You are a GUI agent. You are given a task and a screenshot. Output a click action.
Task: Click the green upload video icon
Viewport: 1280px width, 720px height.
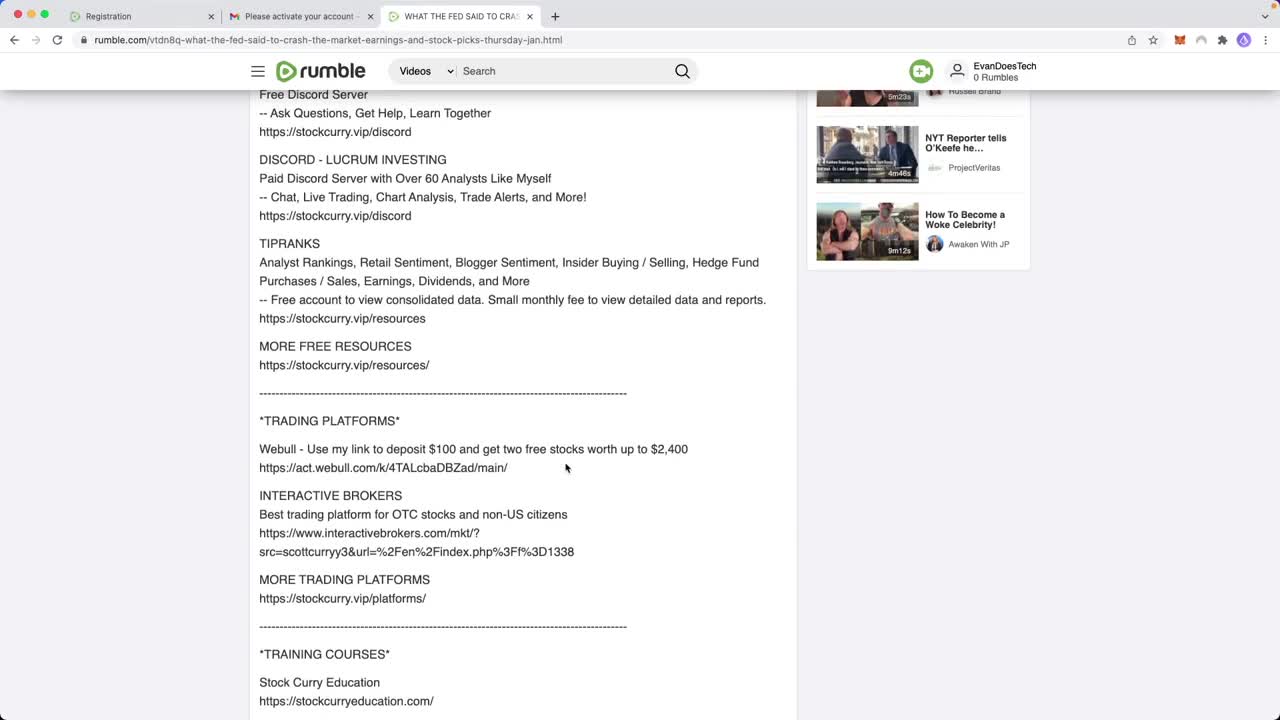click(921, 71)
